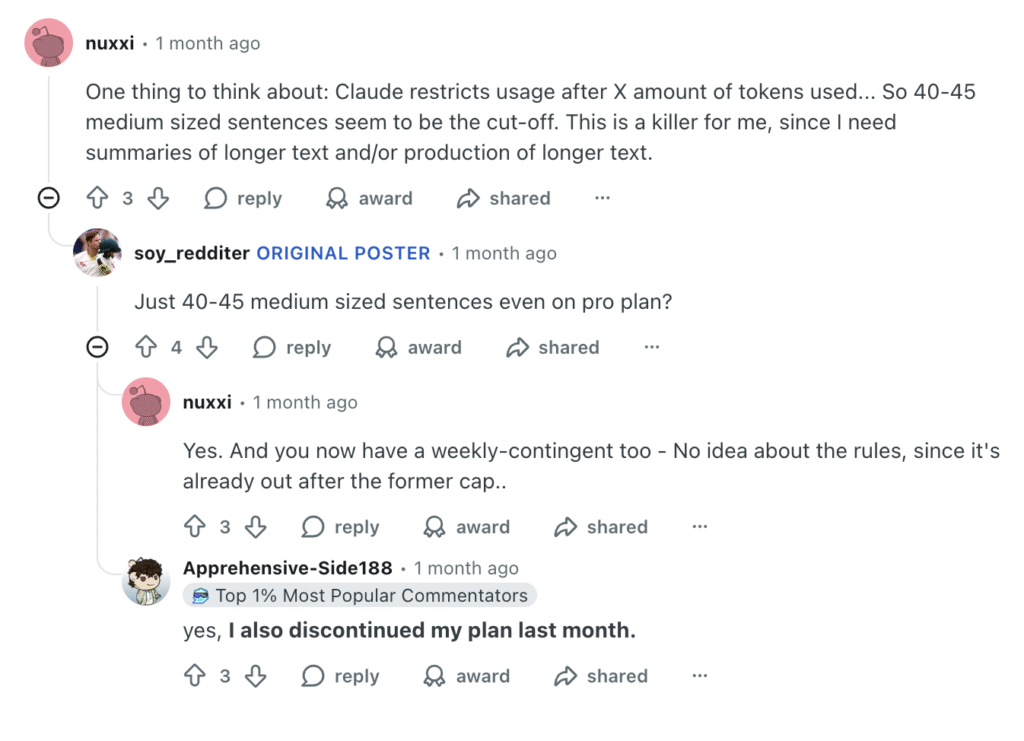Downvote Apprehensive-Side188's comment
Screen dimensions: 1024x741
click(256, 676)
